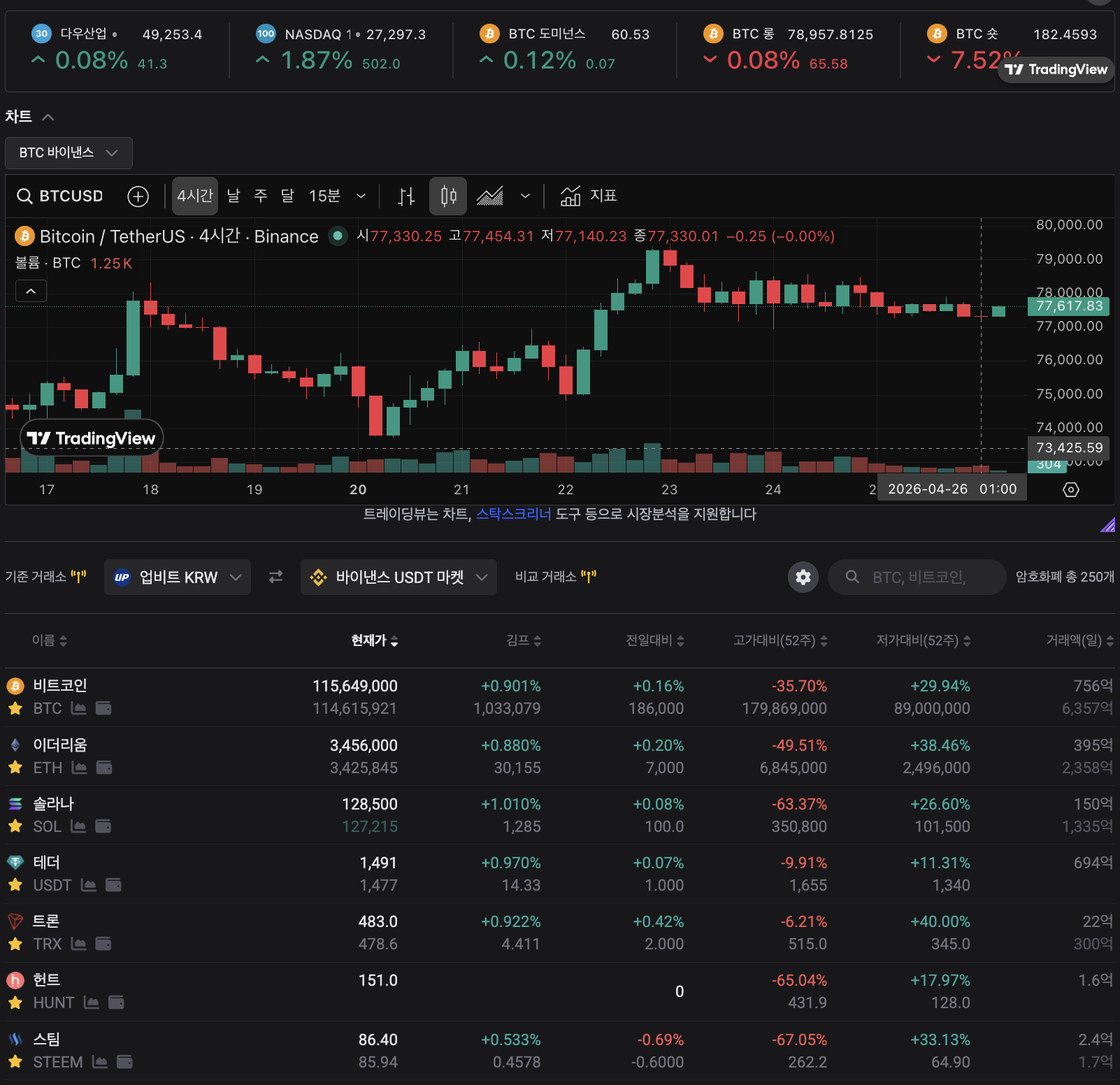Sort the table by 현재가

pyautogui.click(x=375, y=640)
